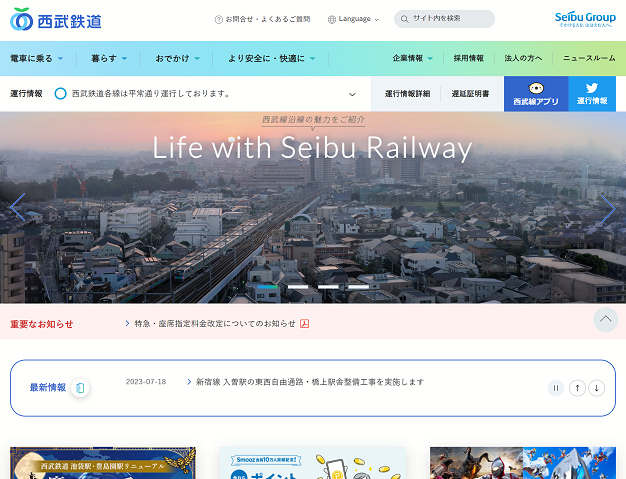Click the 最新情報 label
The height and width of the screenshot is (479, 626).
pyautogui.click(x=48, y=388)
